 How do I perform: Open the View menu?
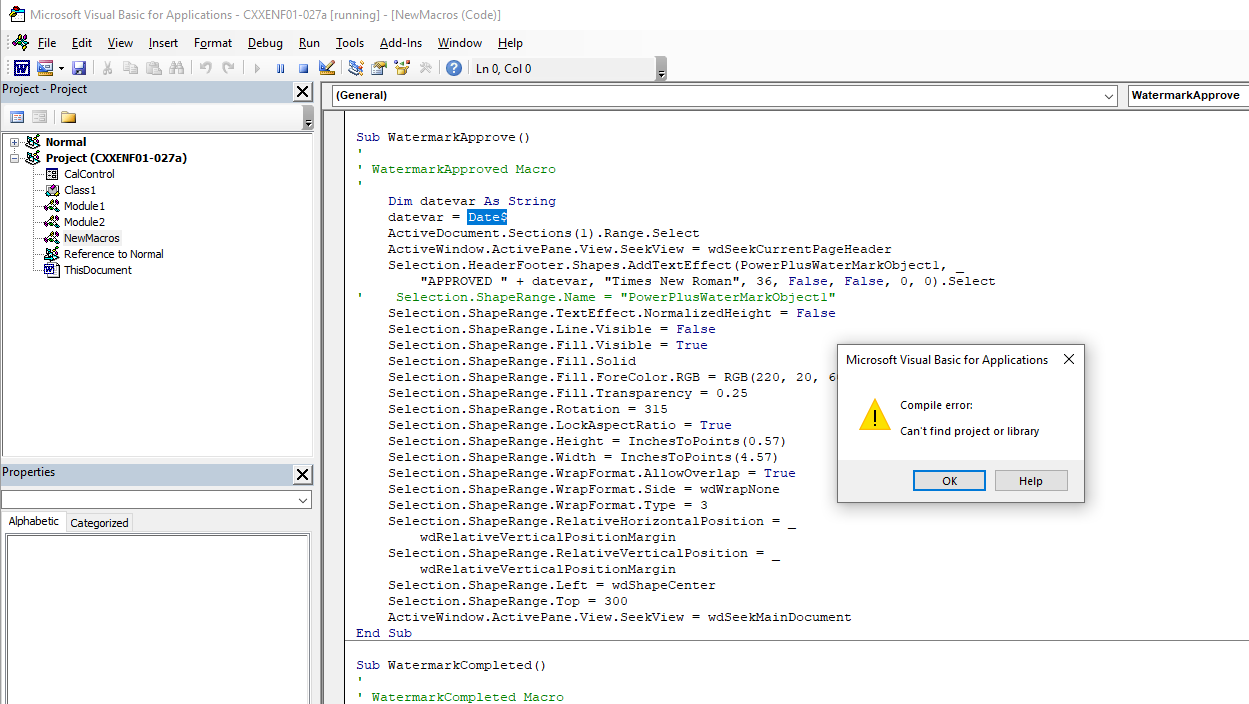click(120, 43)
